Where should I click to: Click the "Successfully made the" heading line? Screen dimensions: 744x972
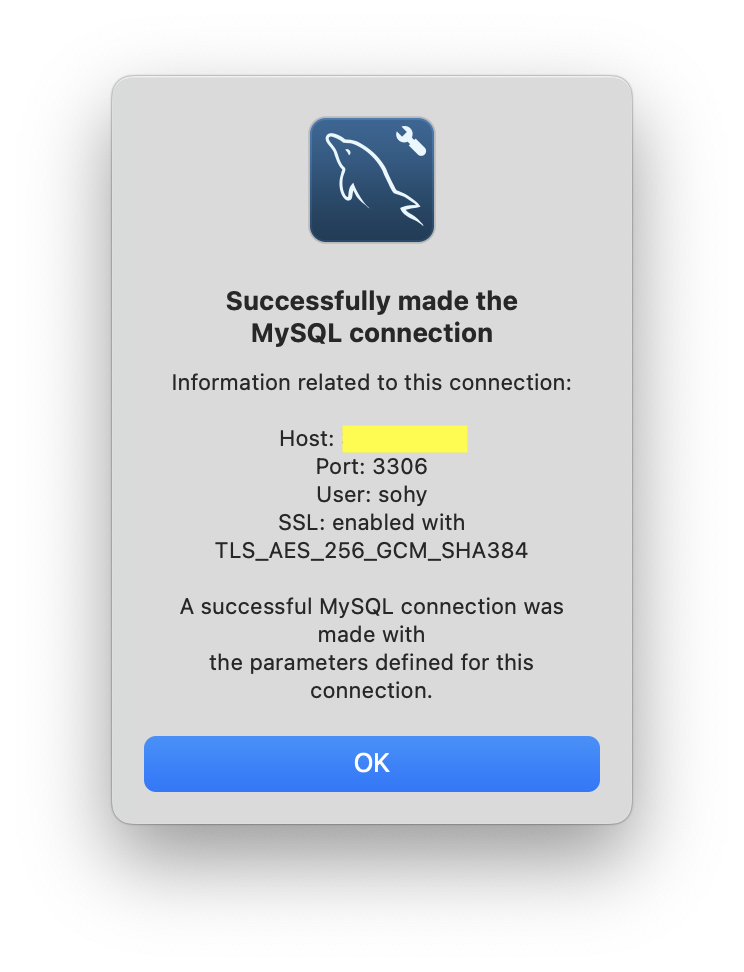[372, 301]
